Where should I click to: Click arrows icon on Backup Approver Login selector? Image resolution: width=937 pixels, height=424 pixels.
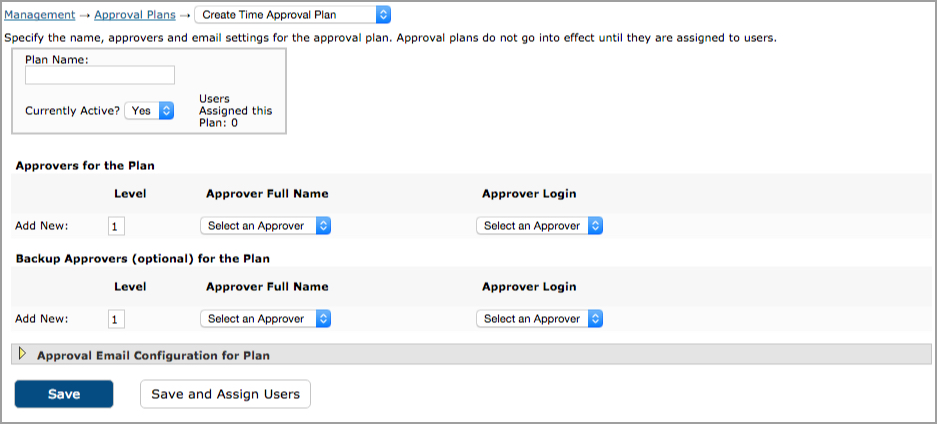click(595, 319)
